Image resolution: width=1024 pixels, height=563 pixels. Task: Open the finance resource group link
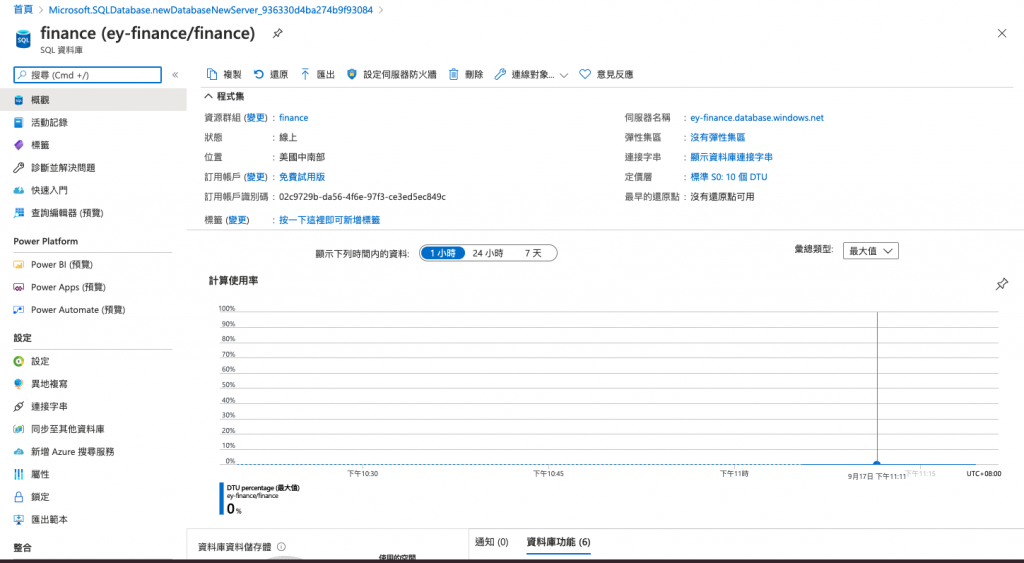tap(293, 118)
